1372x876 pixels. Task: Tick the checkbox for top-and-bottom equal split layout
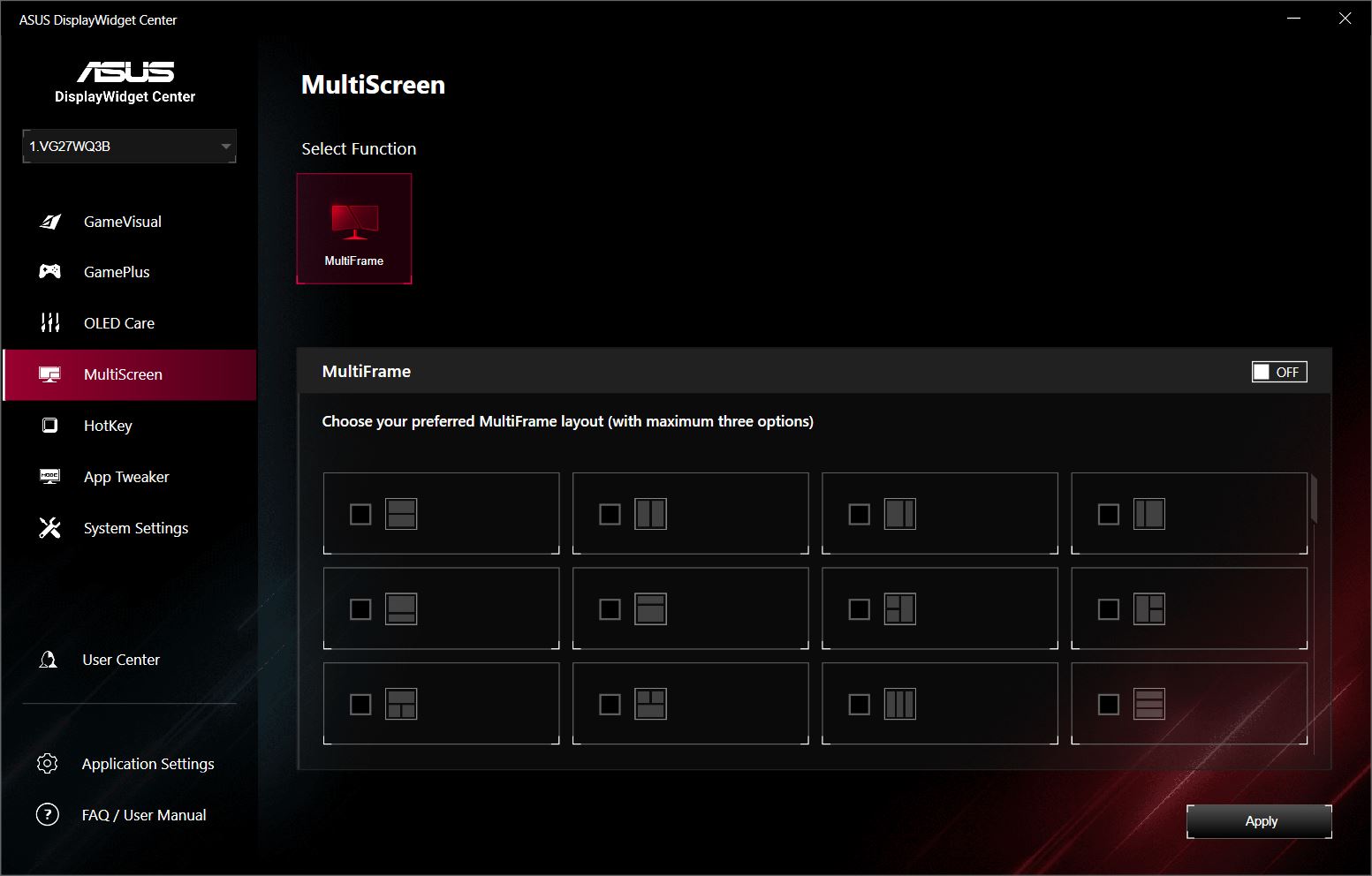point(360,514)
